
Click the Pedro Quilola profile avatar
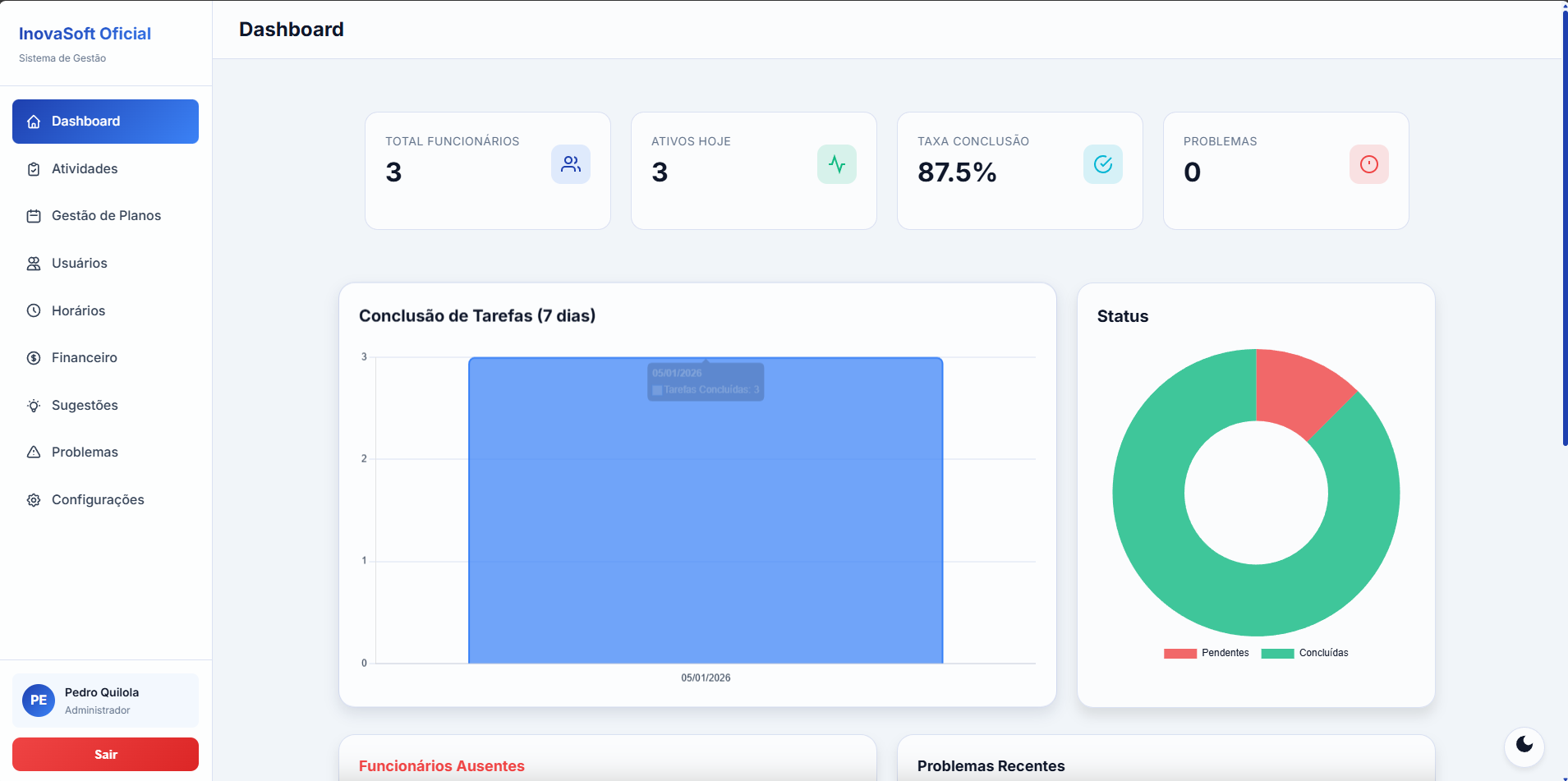click(38, 701)
